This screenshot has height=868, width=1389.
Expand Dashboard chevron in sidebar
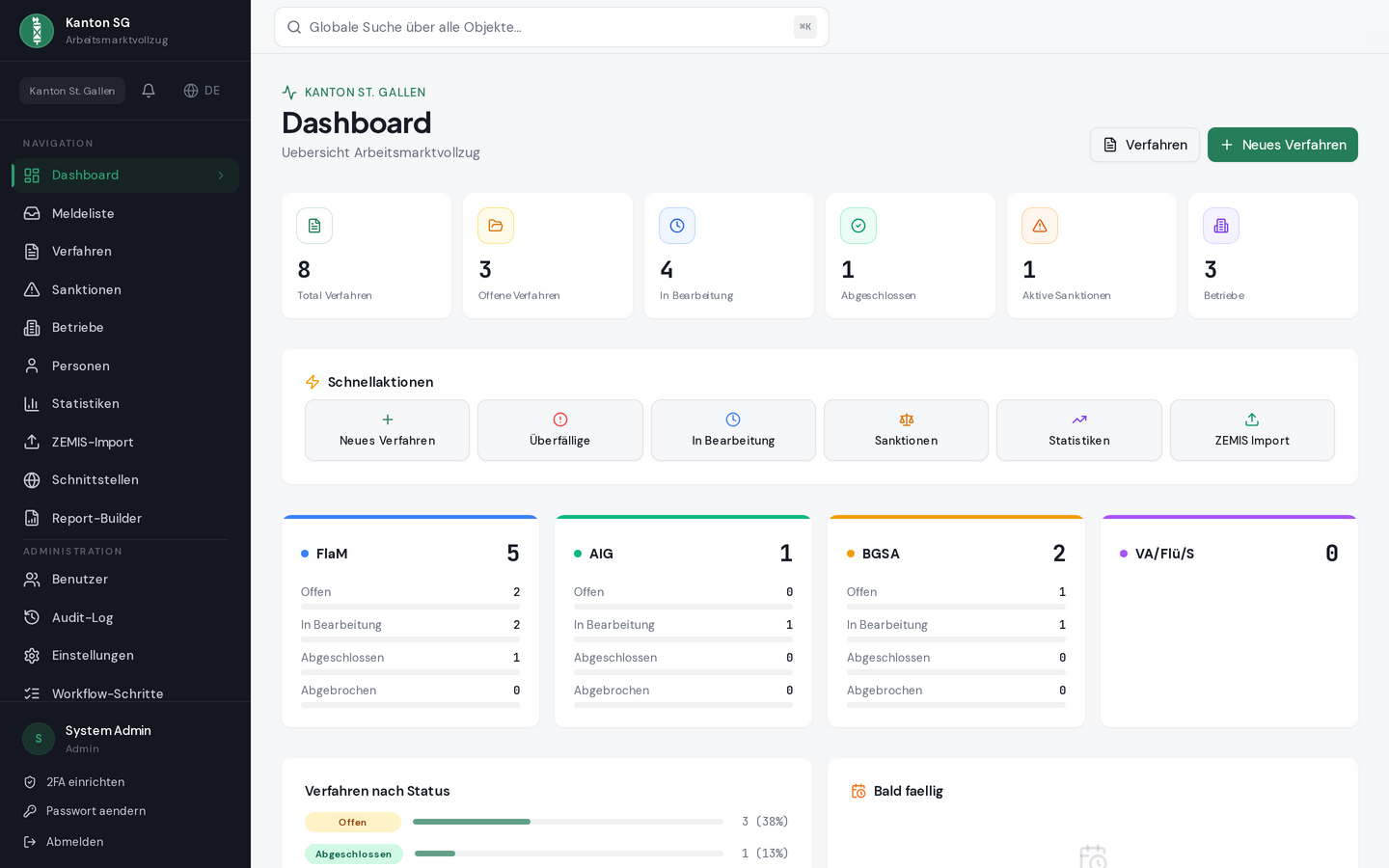click(x=221, y=176)
